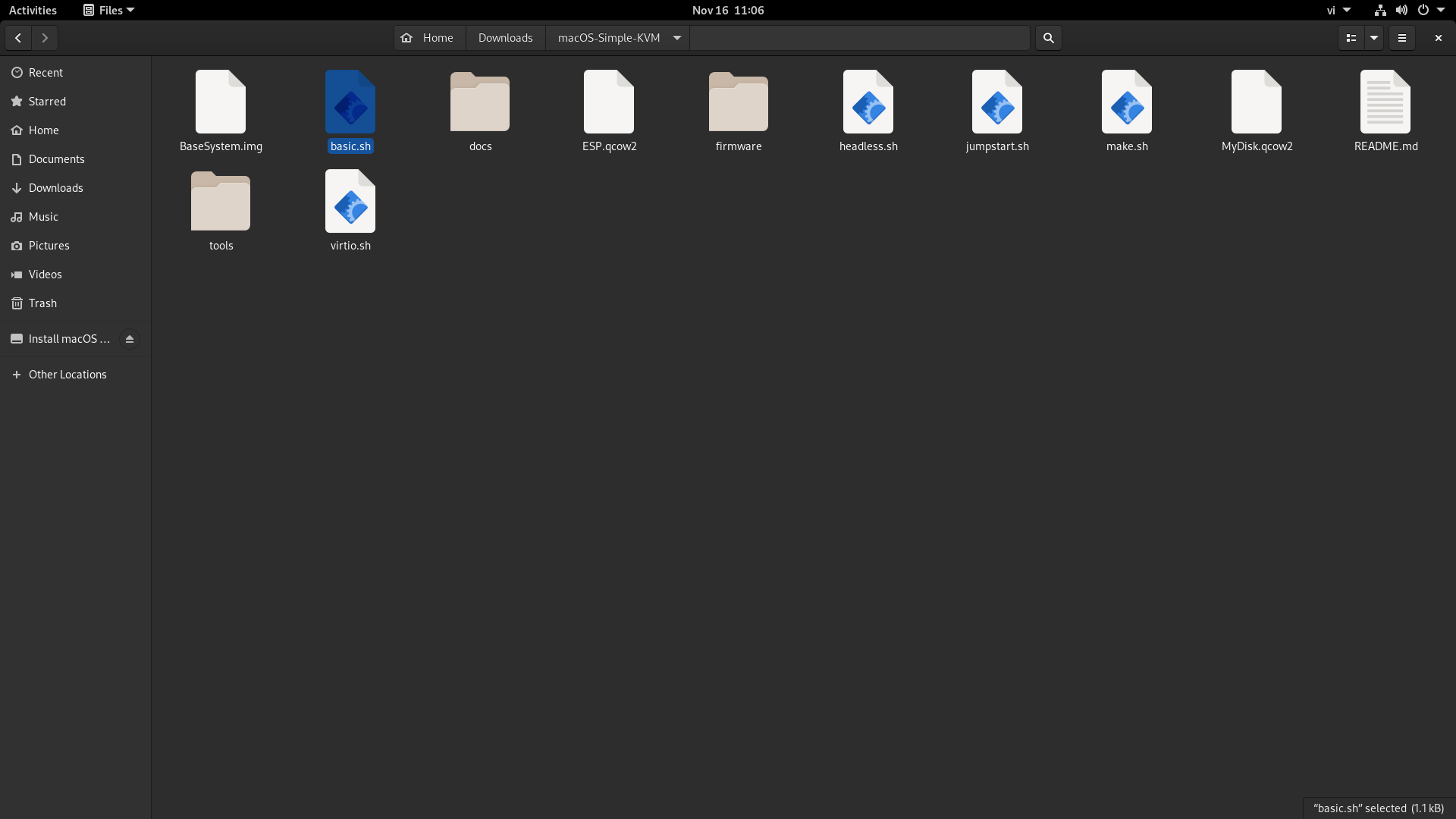Open the Files application menu
1456x819 pixels.
[109, 10]
